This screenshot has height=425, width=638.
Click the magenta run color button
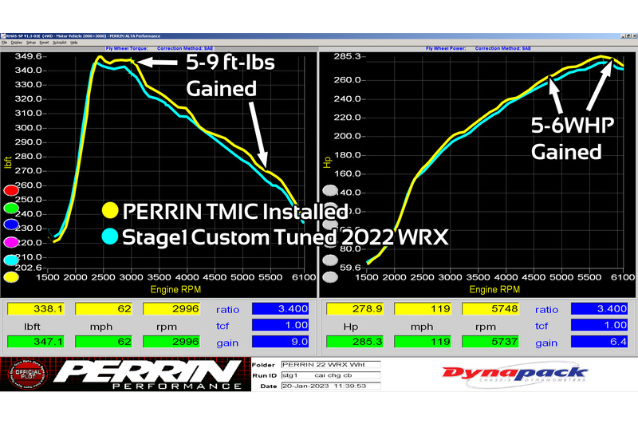[13, 241]
